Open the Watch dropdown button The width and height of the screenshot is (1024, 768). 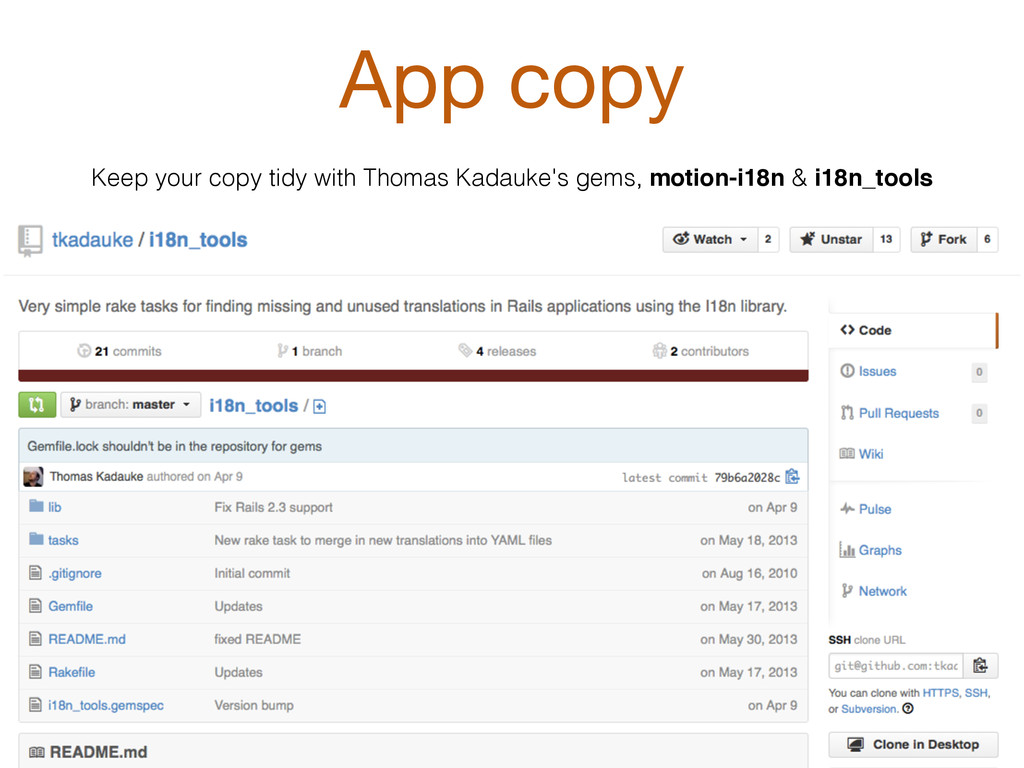tap(710, 239)
